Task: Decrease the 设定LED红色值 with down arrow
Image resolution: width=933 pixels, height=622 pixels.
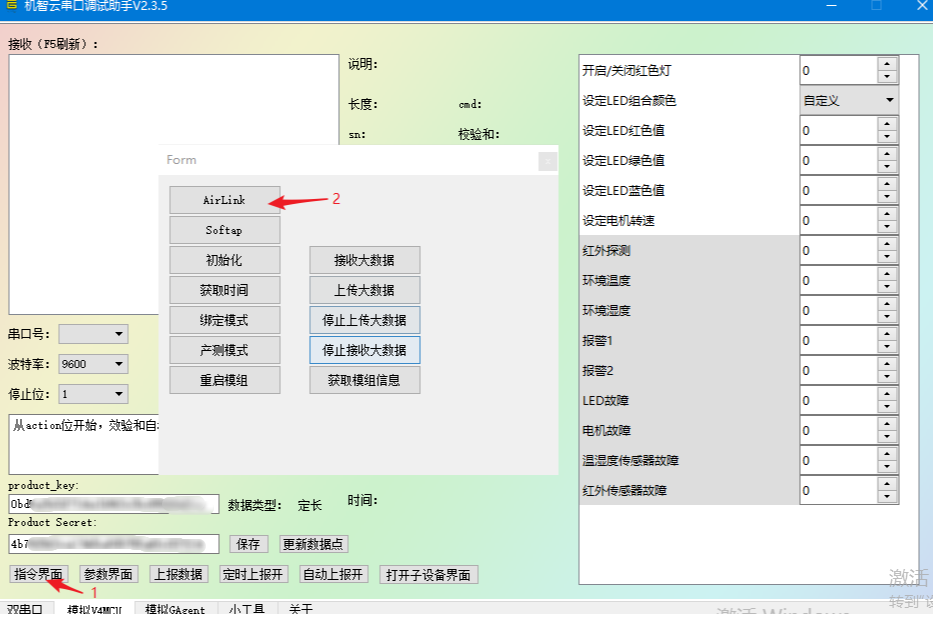Action: coord(887,137)
